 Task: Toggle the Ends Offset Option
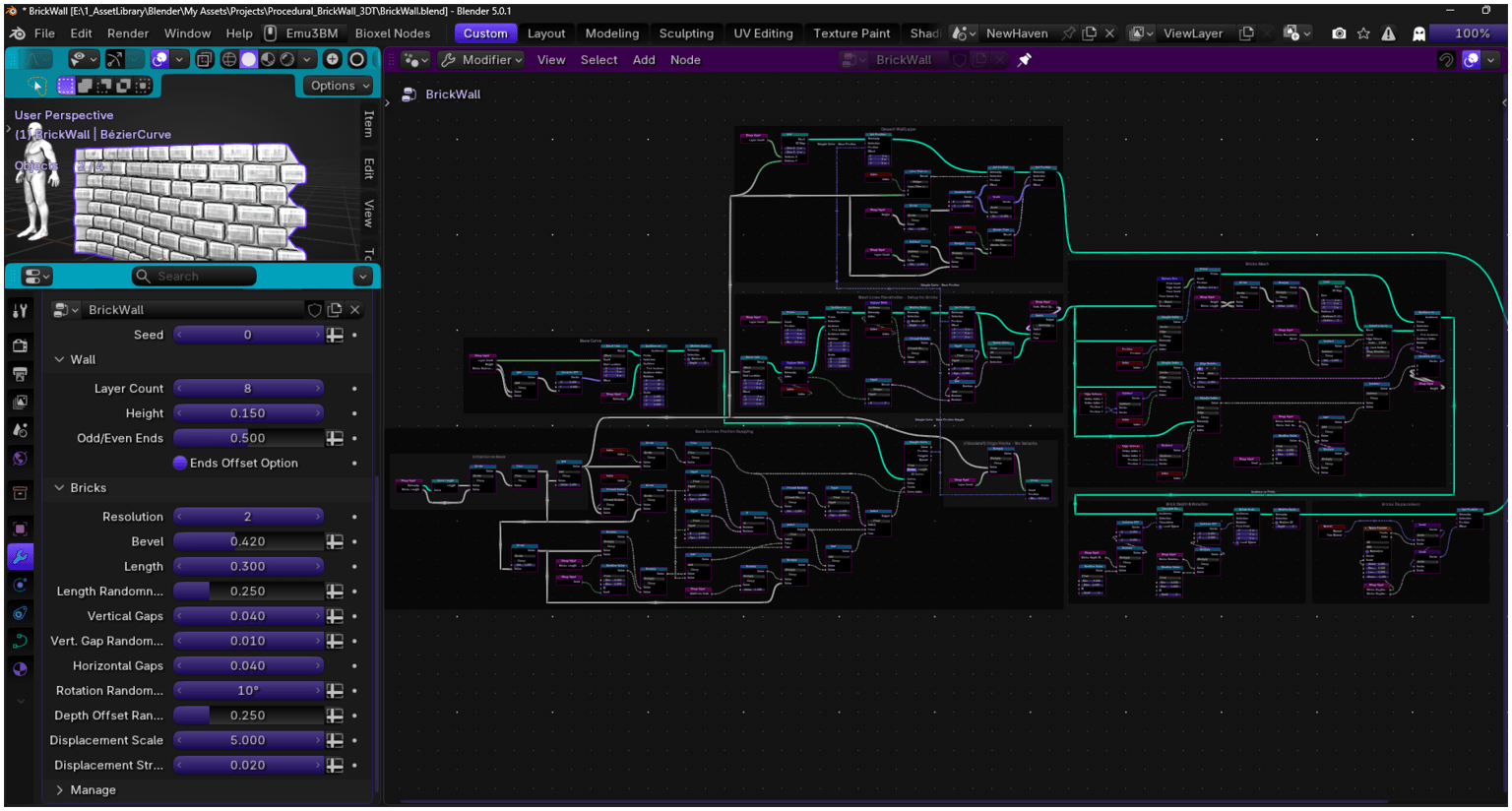[x=180, y=464]
